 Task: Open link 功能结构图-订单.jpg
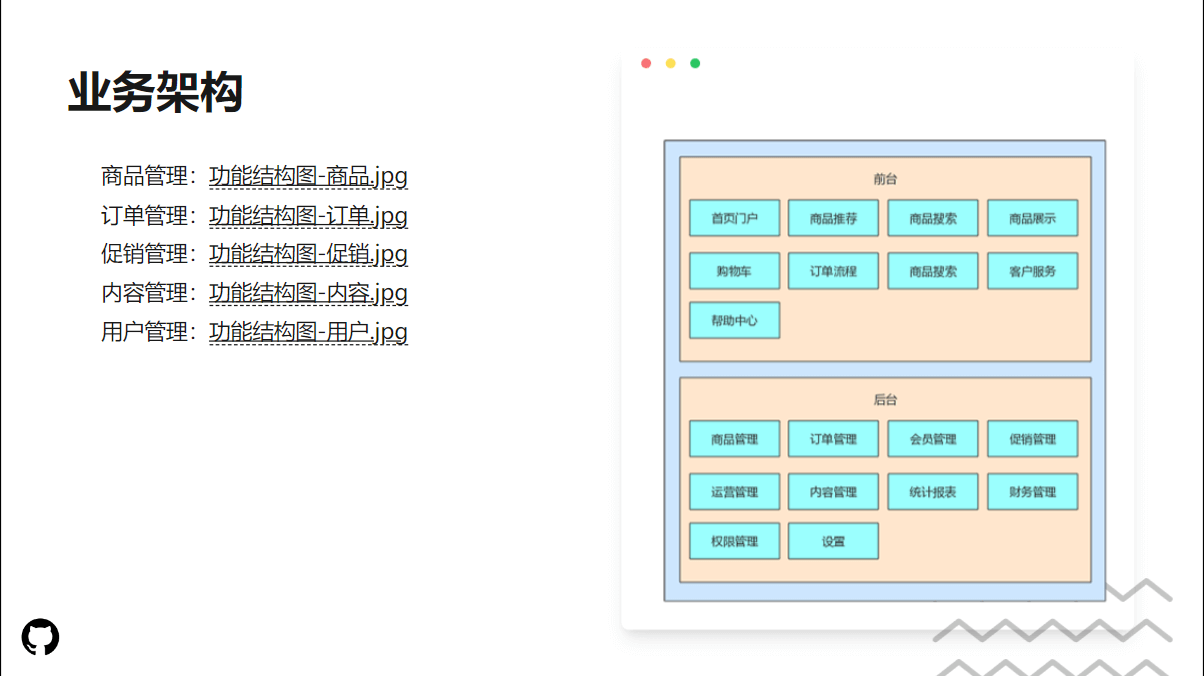(308, 216)
